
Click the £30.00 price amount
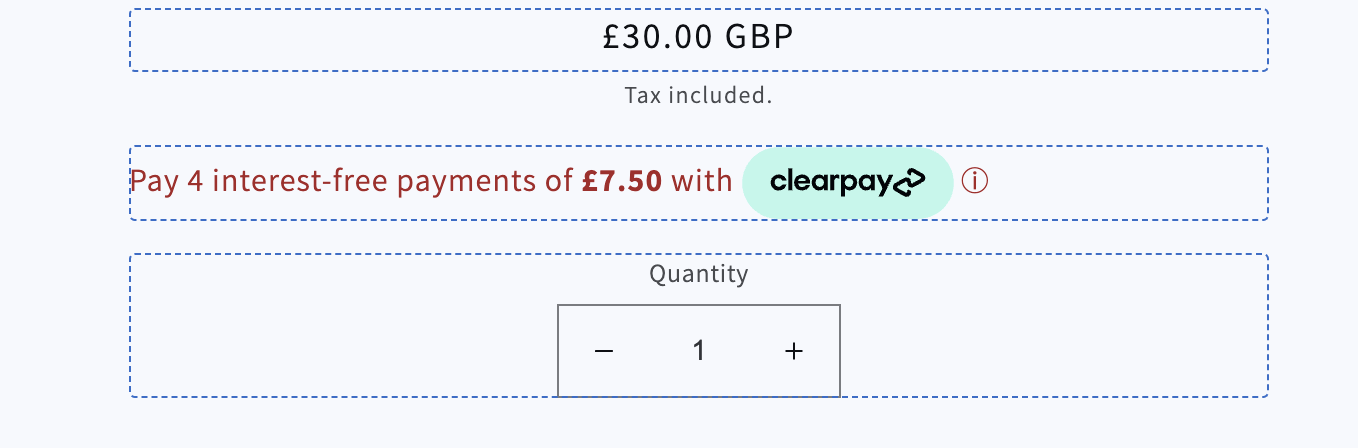(657, 37)
